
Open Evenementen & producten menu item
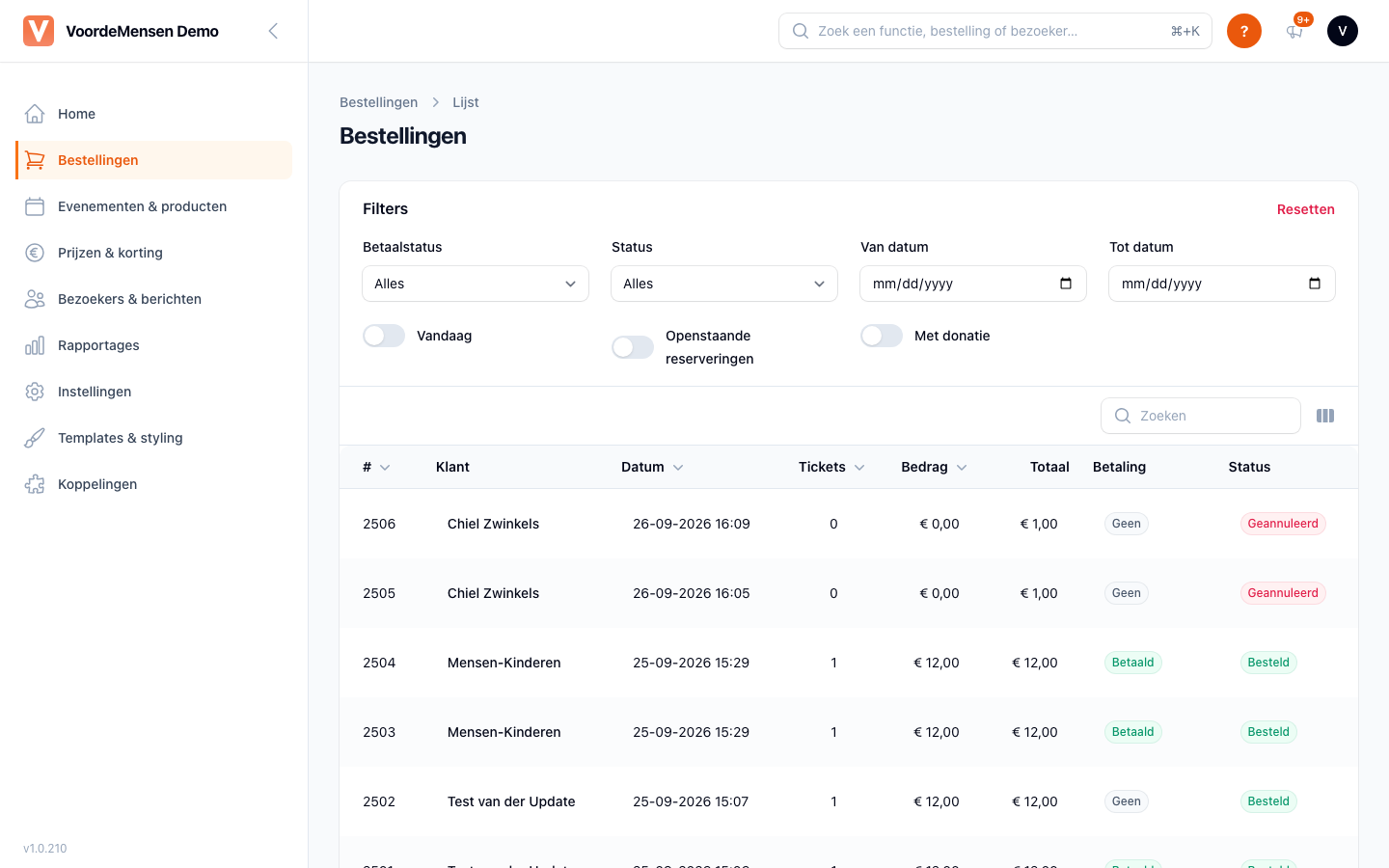pyautogui.click(x=154, y=206)
